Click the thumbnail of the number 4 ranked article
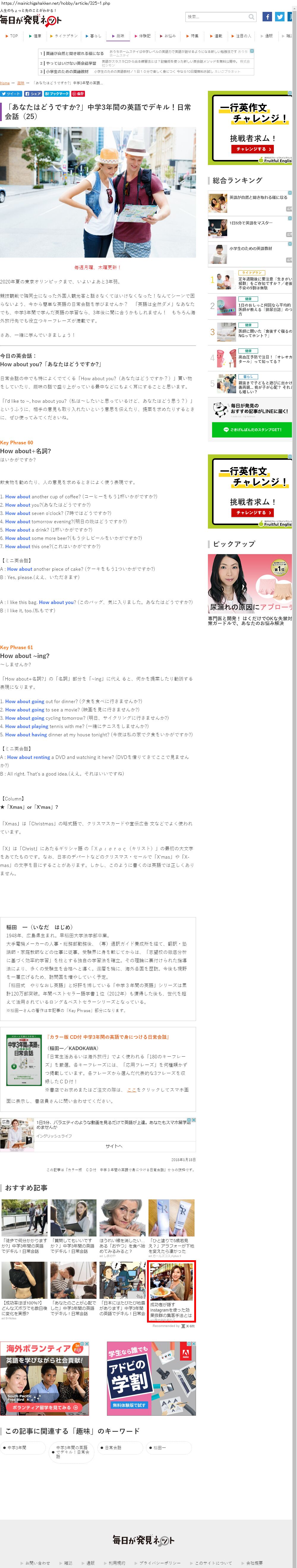297x1568 pixels. coord(226,357)
